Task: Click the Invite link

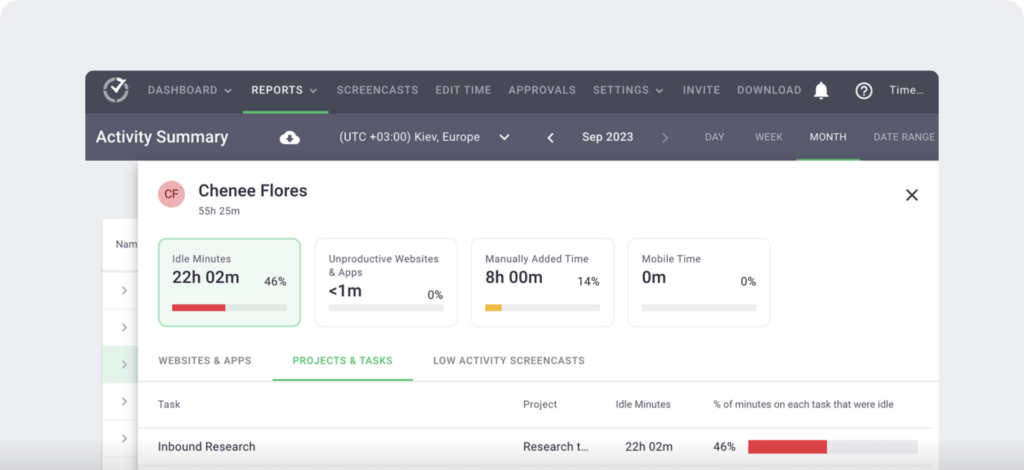Action: click(701, 90)
